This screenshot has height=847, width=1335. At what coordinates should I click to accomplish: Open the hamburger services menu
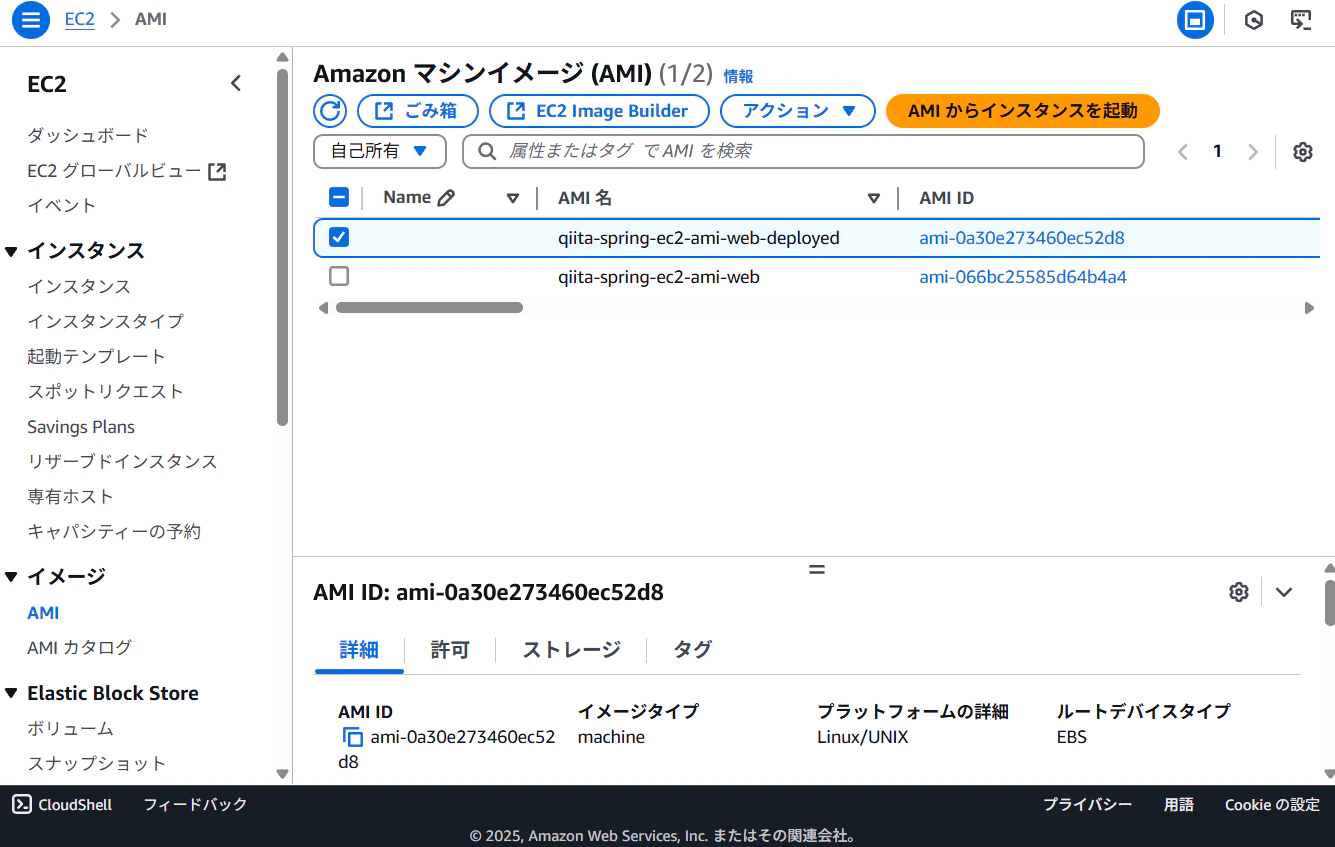tap(30, 20)
